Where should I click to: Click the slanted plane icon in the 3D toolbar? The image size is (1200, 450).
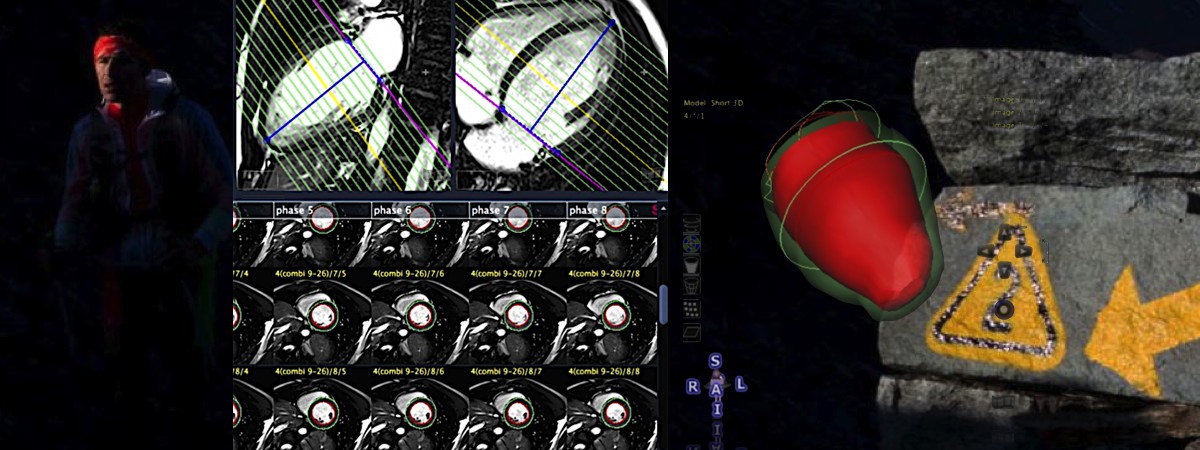coord(691,330)
